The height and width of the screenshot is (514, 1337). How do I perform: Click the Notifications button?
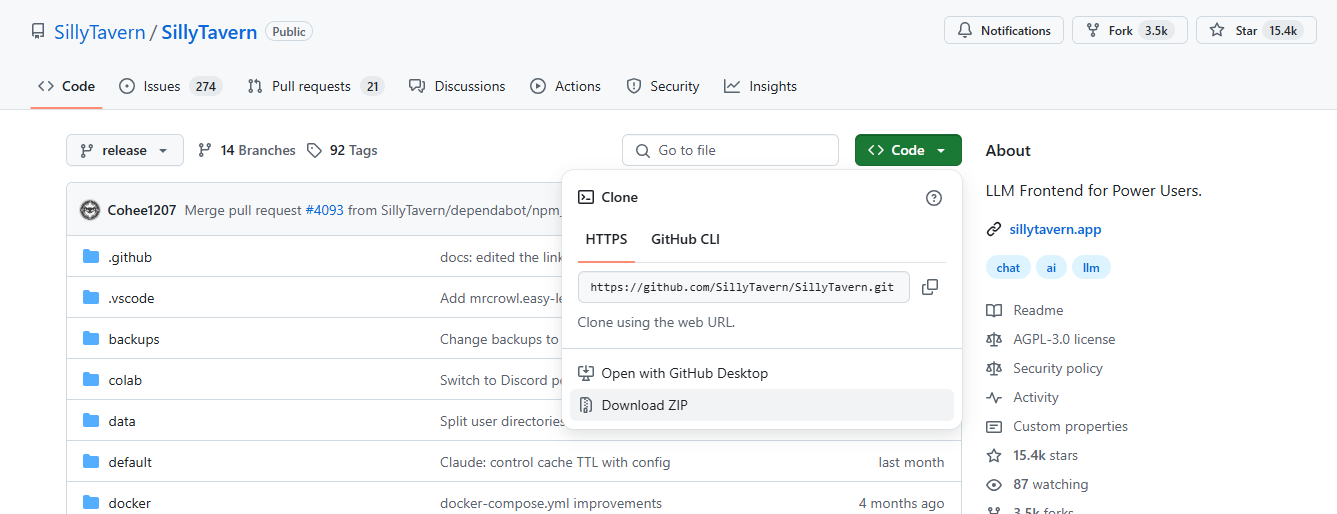click(1004, 31)
